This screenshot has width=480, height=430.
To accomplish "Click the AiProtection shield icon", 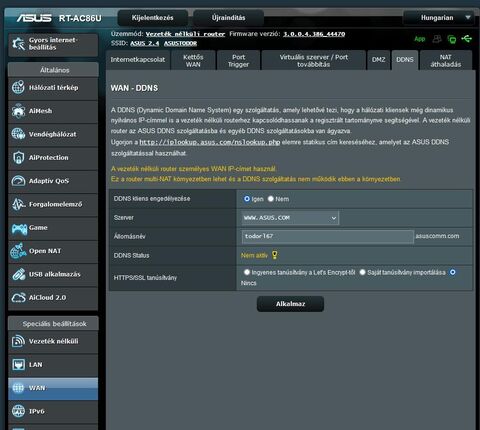I will (x=18, y=157).
